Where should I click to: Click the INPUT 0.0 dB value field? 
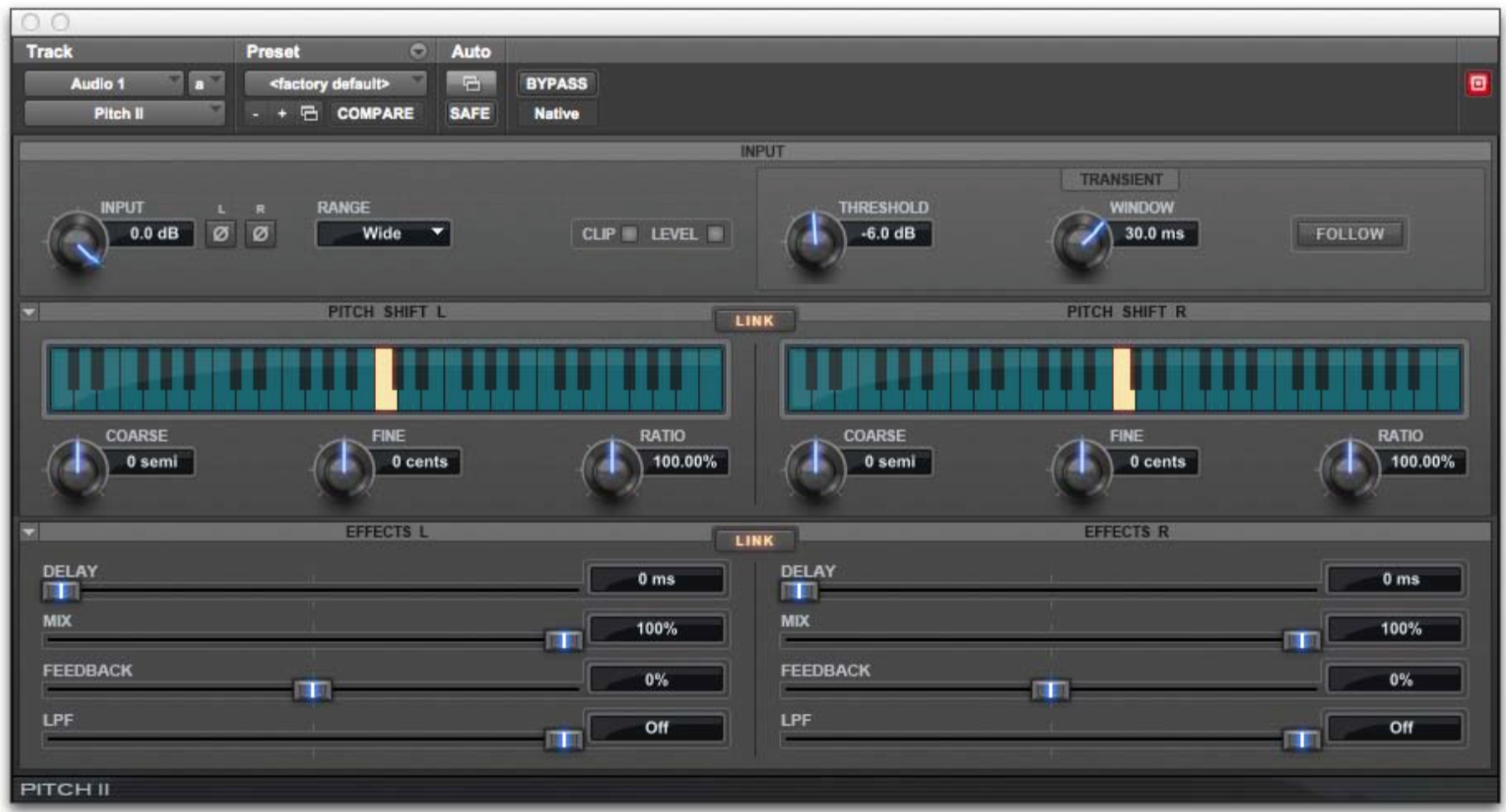click(x=154, y=234)
